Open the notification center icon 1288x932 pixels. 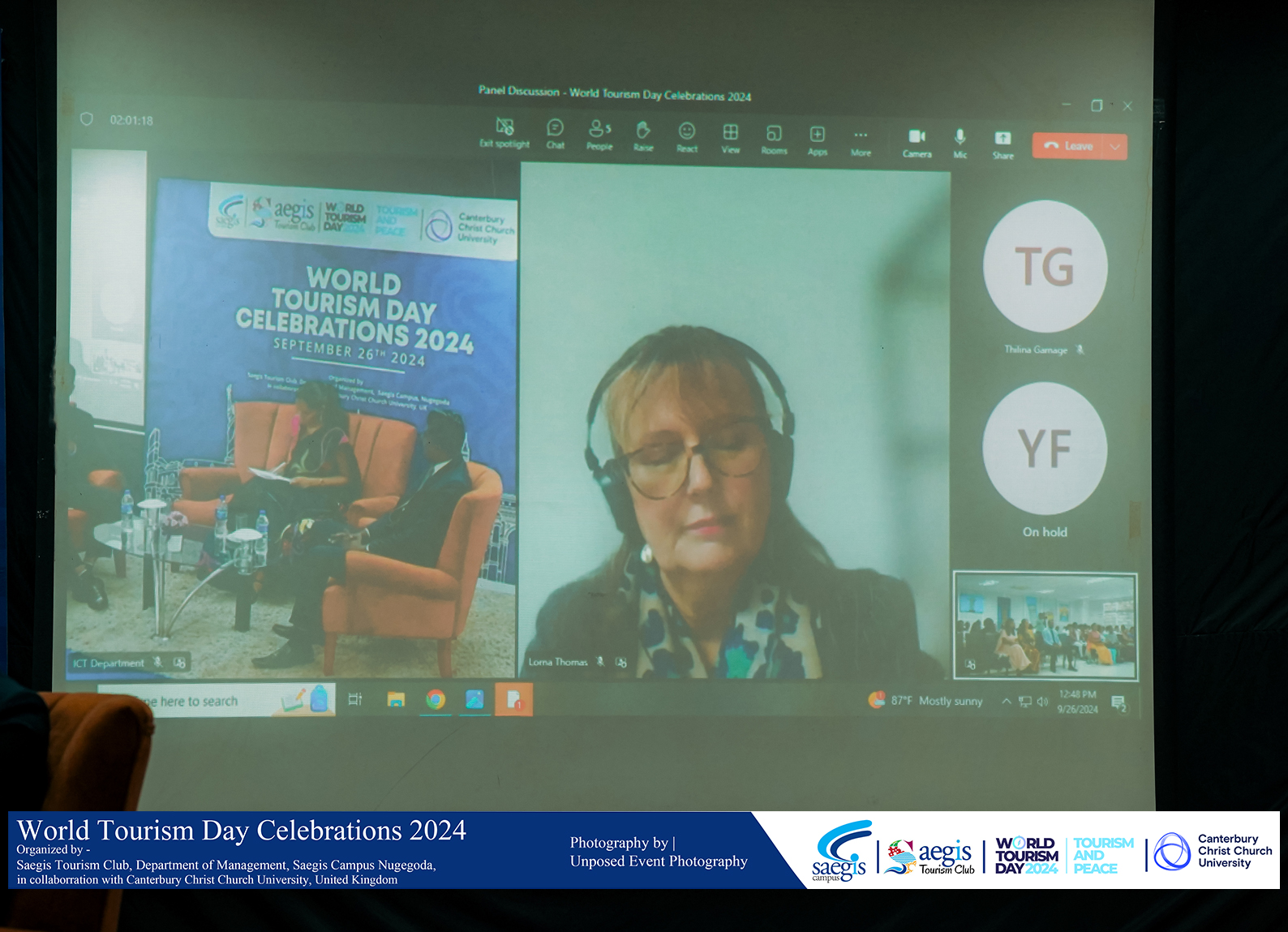point(1119,702)
